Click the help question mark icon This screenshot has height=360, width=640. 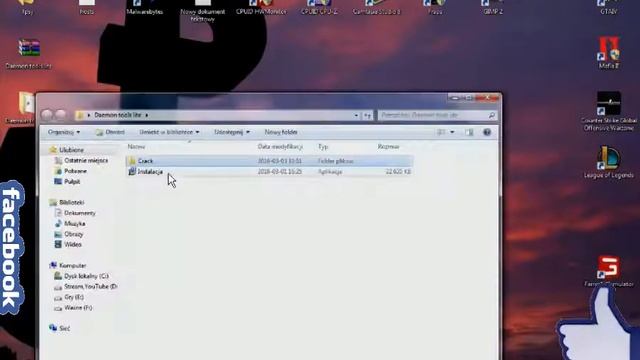click(487, 132)
